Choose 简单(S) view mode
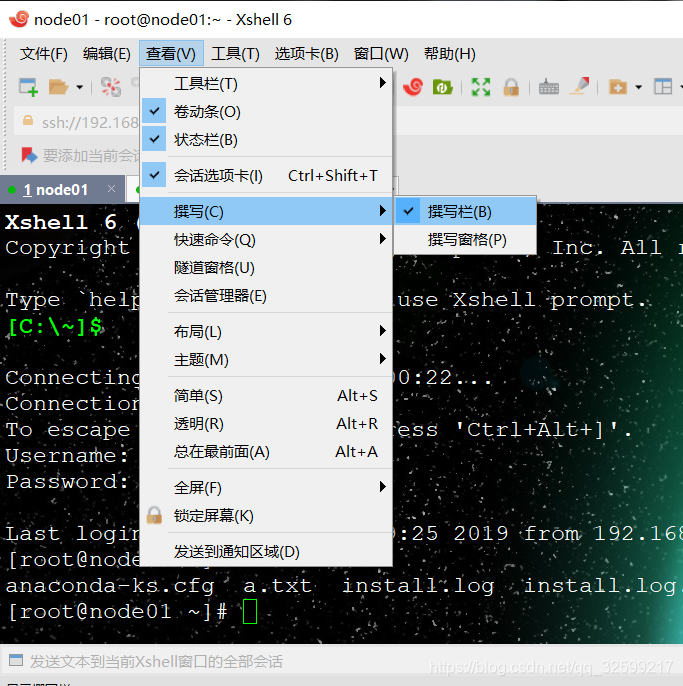The width and height of the screenshot is (683, 686). pos(266,396)
